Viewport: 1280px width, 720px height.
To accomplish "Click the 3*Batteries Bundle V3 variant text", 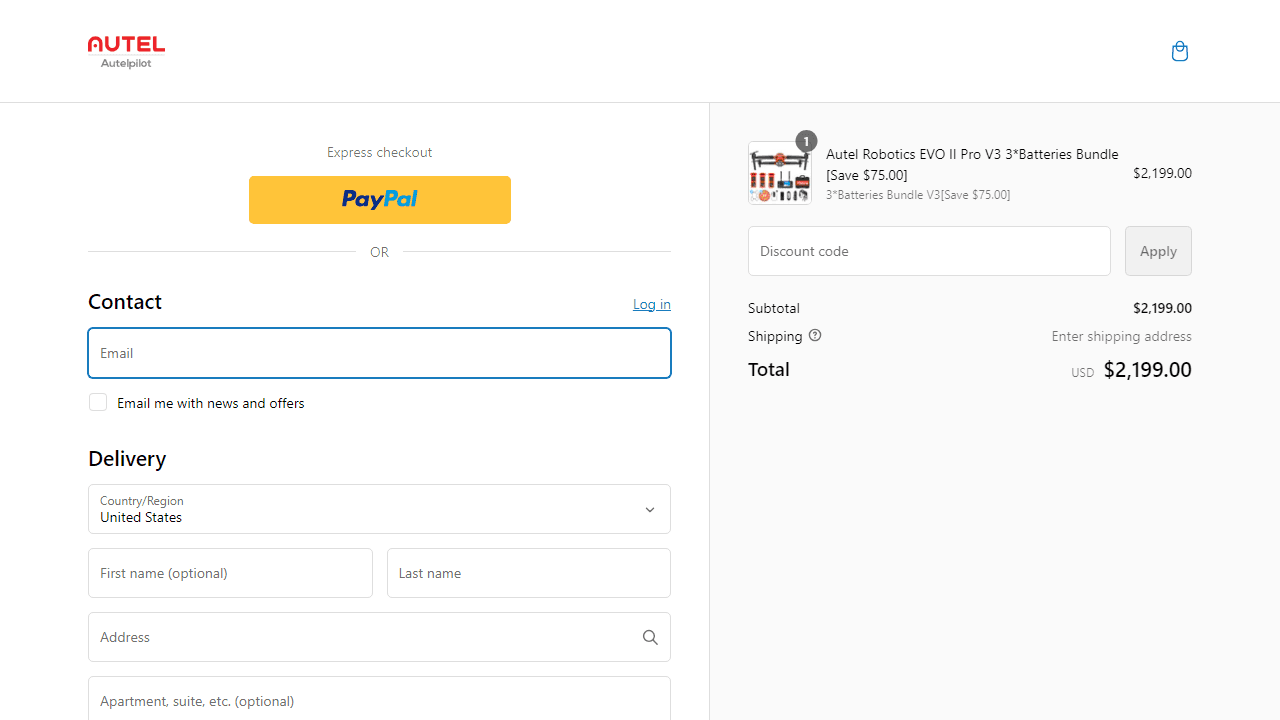I will coord(918,195).
